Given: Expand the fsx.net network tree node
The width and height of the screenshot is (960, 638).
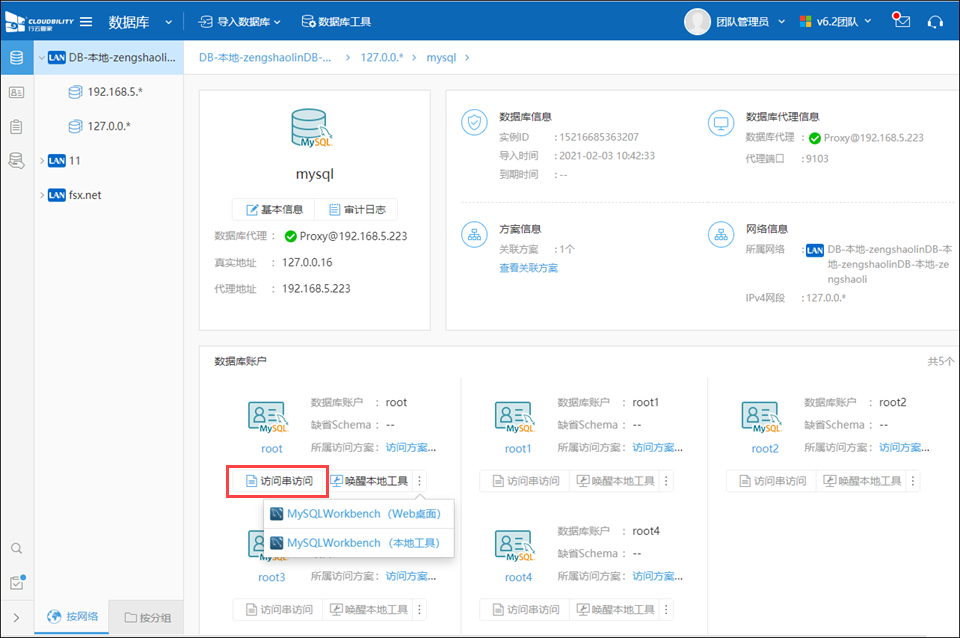Looking at the screenshot, I should (x=41, y=195).
